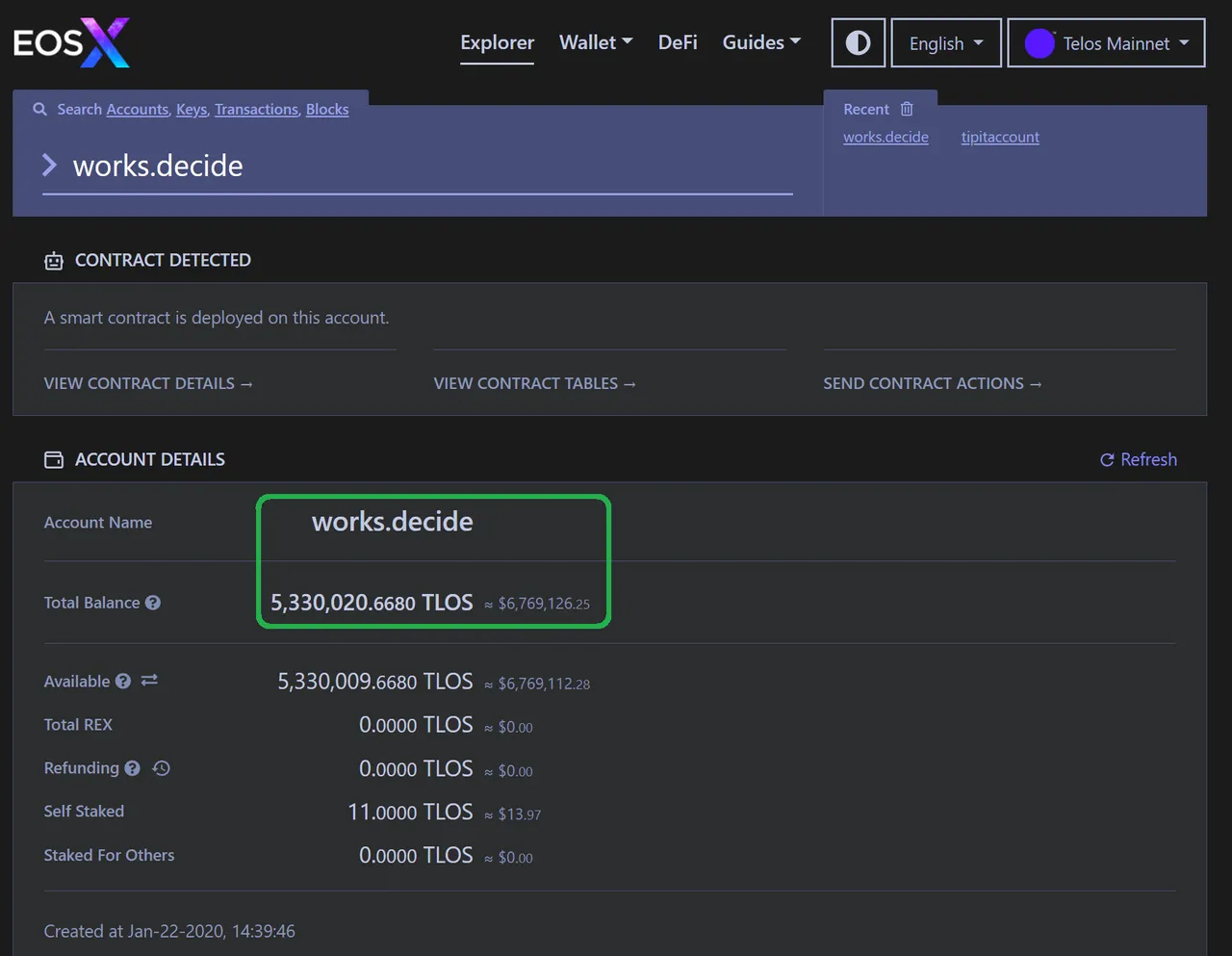Click total balance 5,330,020.6680 TLOS
1232x956 pixels.
pyautogui.click(x=372, y=603)
